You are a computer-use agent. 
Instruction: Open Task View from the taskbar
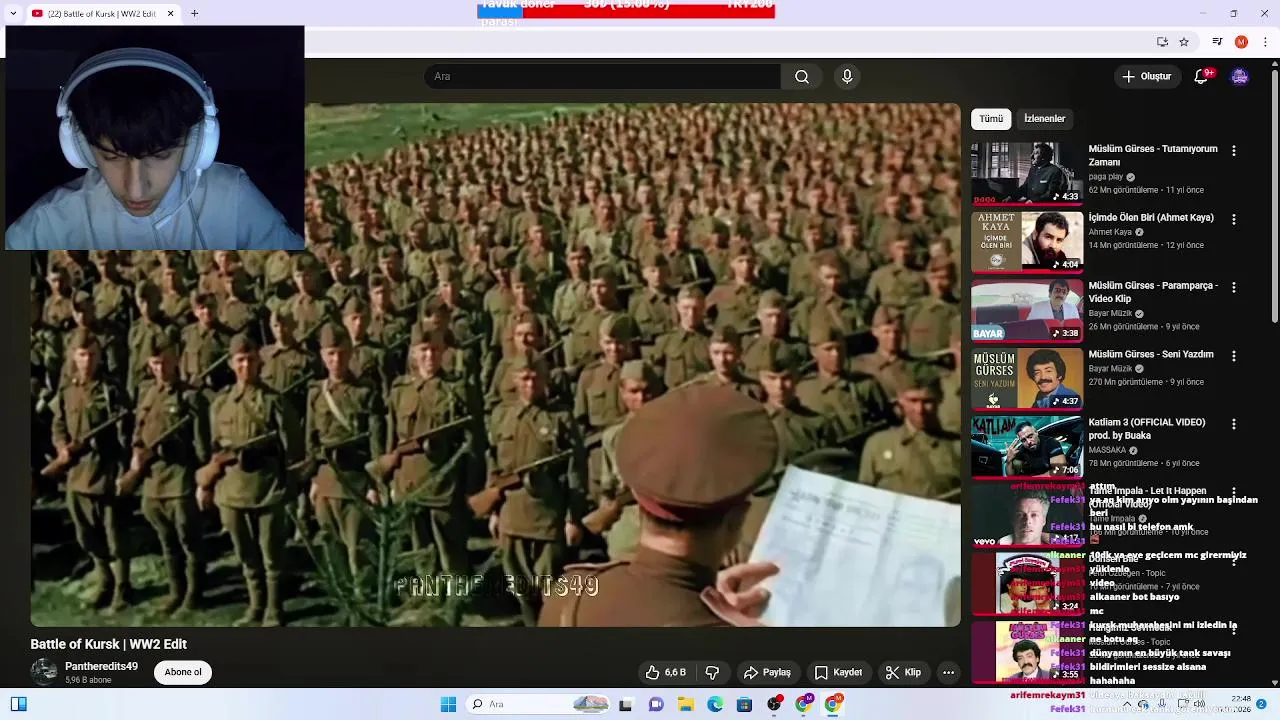(625, 704)
